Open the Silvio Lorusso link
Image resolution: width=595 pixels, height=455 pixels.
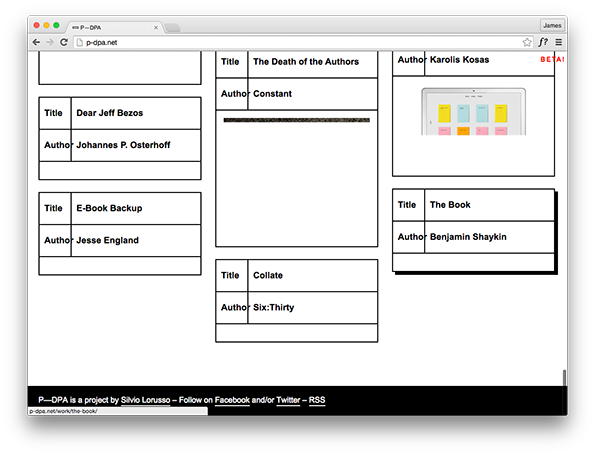tap(145, 400)
